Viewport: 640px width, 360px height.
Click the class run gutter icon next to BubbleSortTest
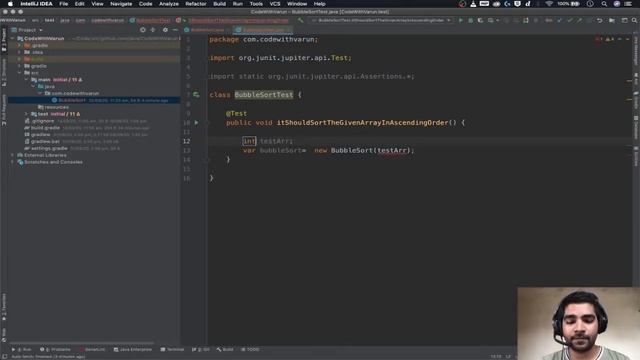tap(196, 95)
